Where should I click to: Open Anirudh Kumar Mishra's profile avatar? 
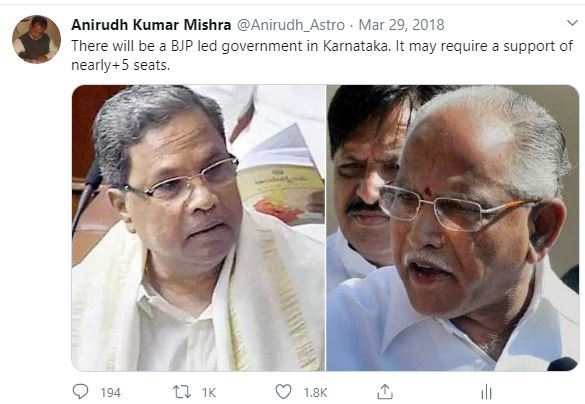[36, 39]
